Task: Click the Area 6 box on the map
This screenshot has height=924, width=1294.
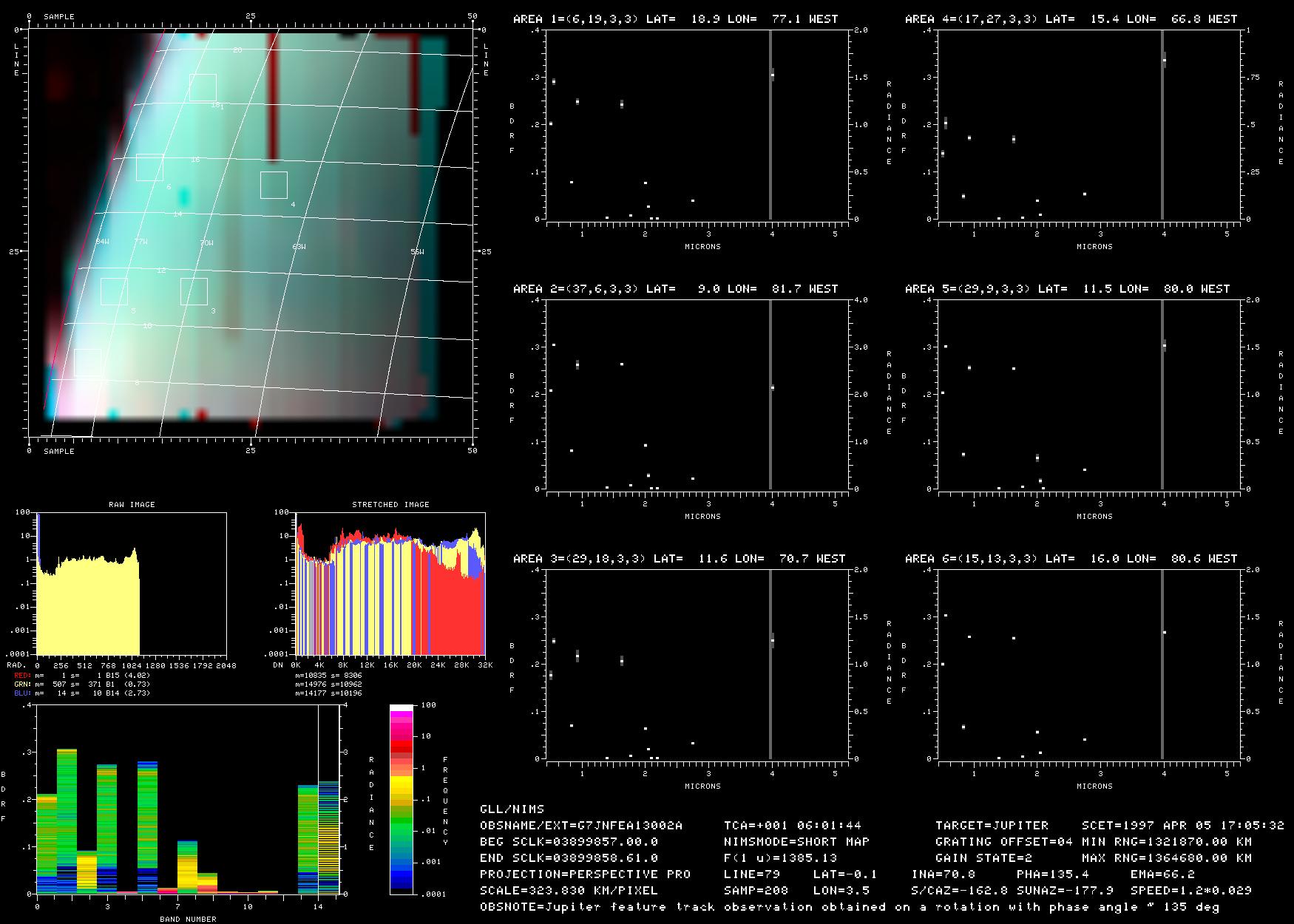Action: [149, 168]
